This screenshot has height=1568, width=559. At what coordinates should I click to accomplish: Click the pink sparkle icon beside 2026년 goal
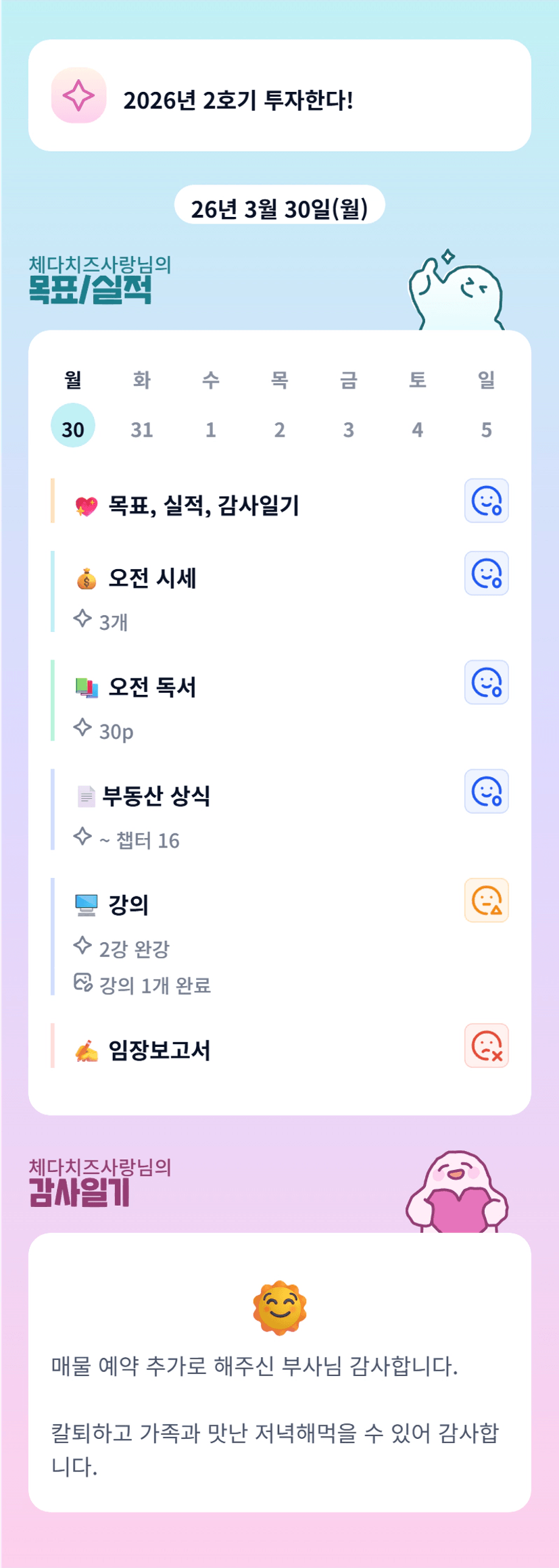78,95
